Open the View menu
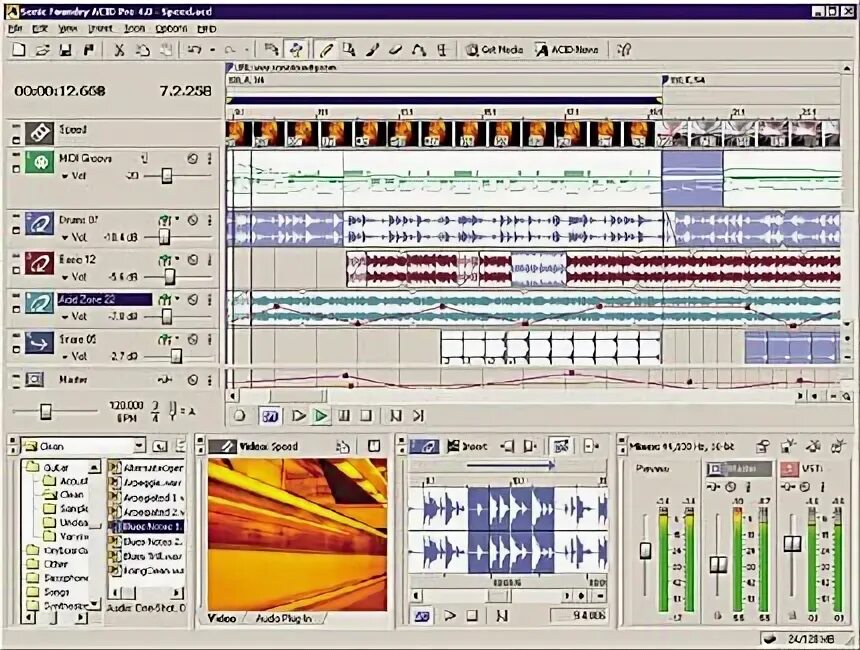 point(67,29)
